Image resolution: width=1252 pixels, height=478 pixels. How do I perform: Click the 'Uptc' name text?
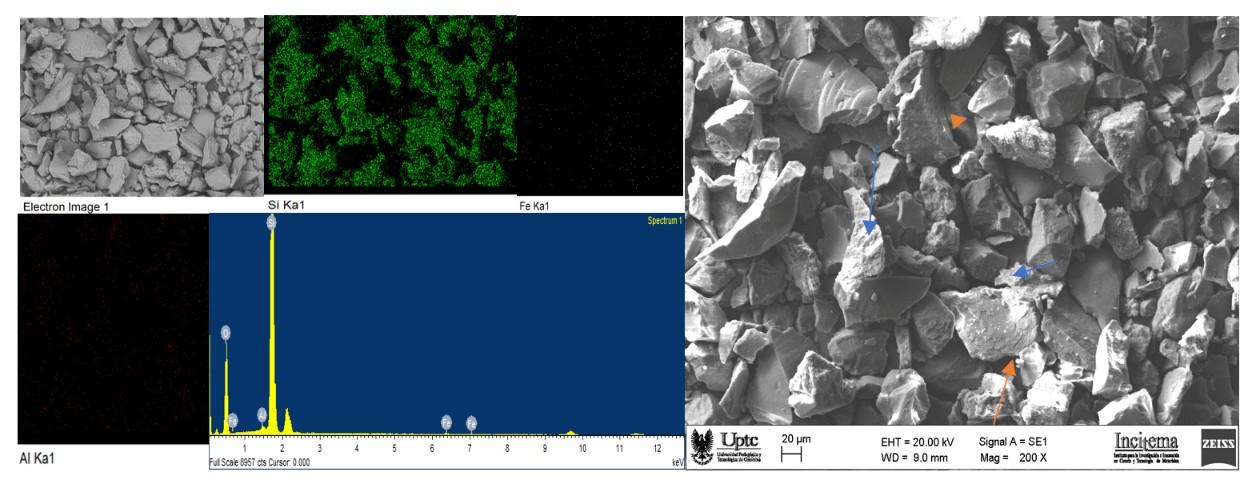741,440
